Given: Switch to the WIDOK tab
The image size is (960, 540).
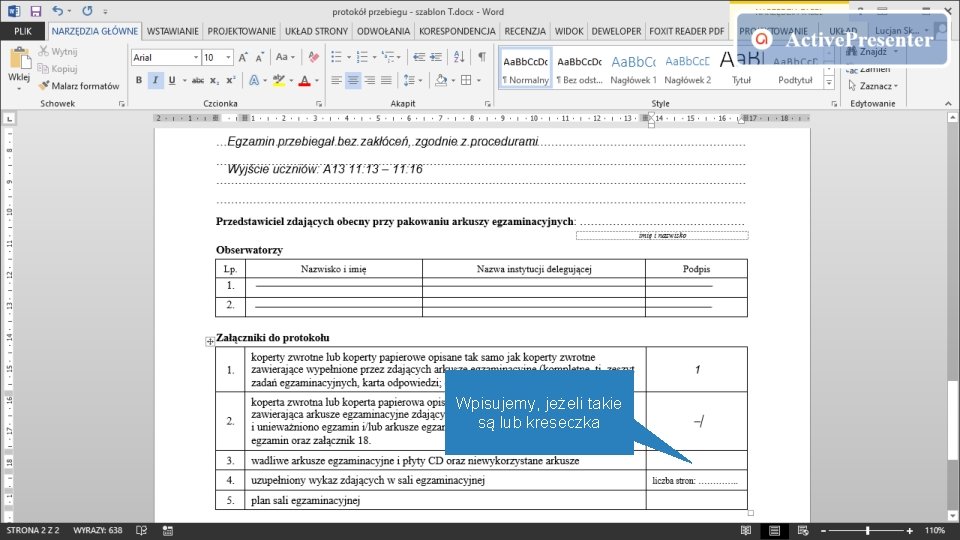Looking at the screenshot, I should (x=569, y=31).
